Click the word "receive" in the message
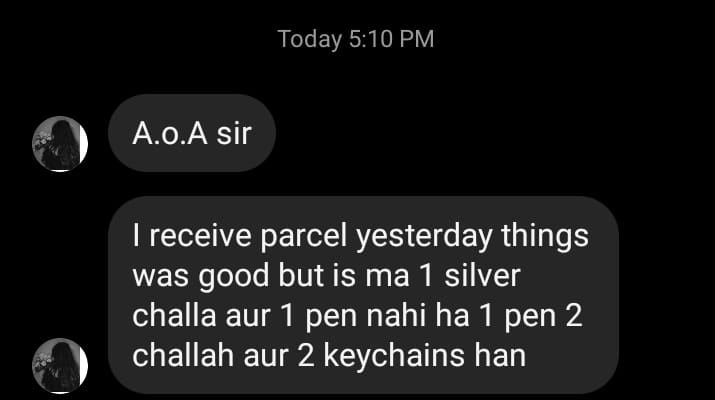Image resolution: width=715 pixels, height=400 pixels. (200, 236)
